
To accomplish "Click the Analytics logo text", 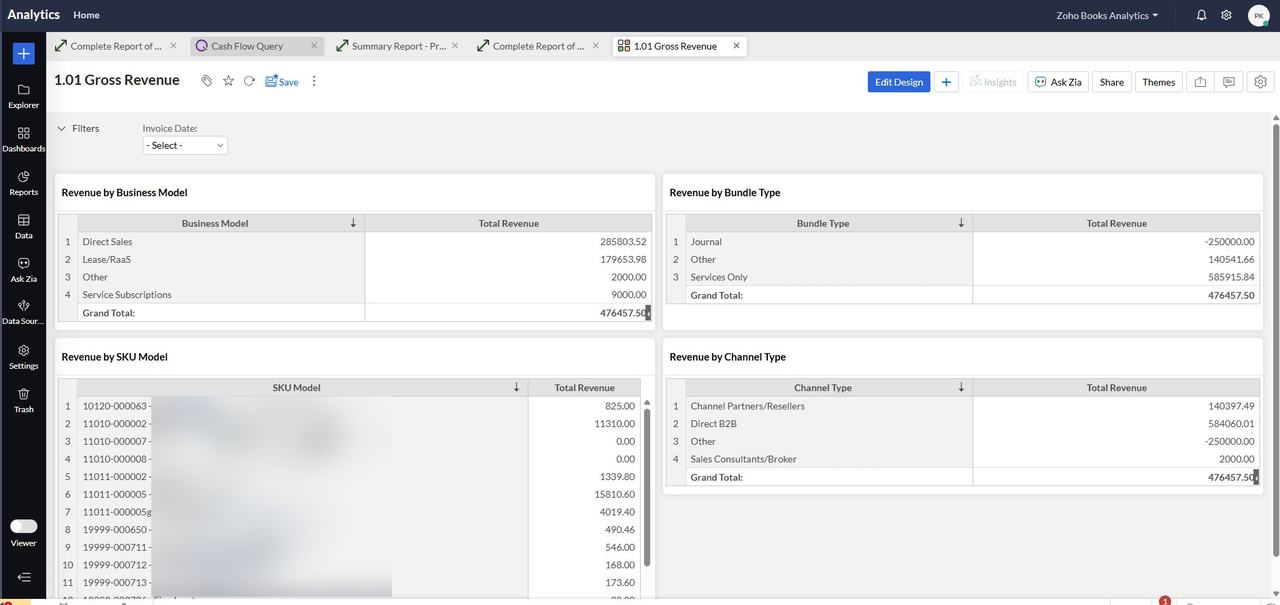I will (x=33, y=15).
